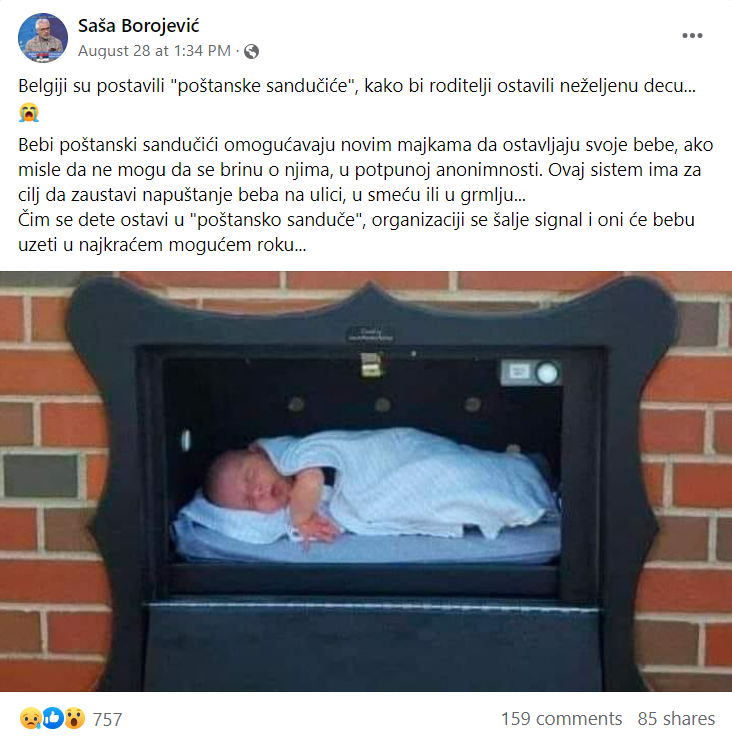Screen dimensions: 732x743
Task: Click the sad face reaction icon
Action: (x=30, y=718)
